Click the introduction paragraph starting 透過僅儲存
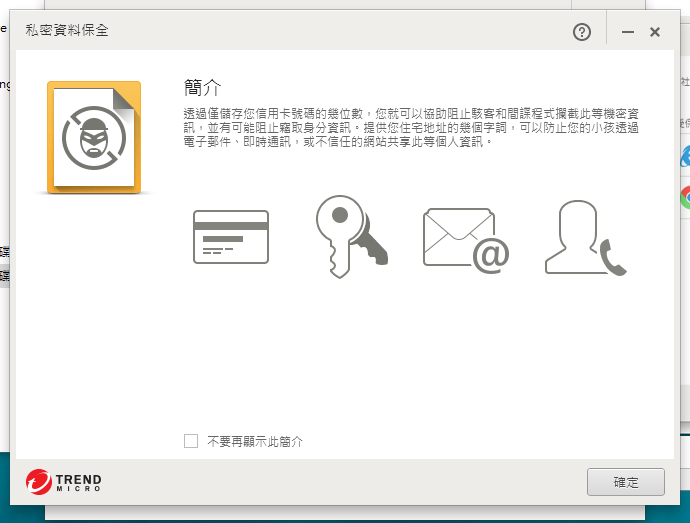This screenshot has height=523, width=690. coord(411,128)
